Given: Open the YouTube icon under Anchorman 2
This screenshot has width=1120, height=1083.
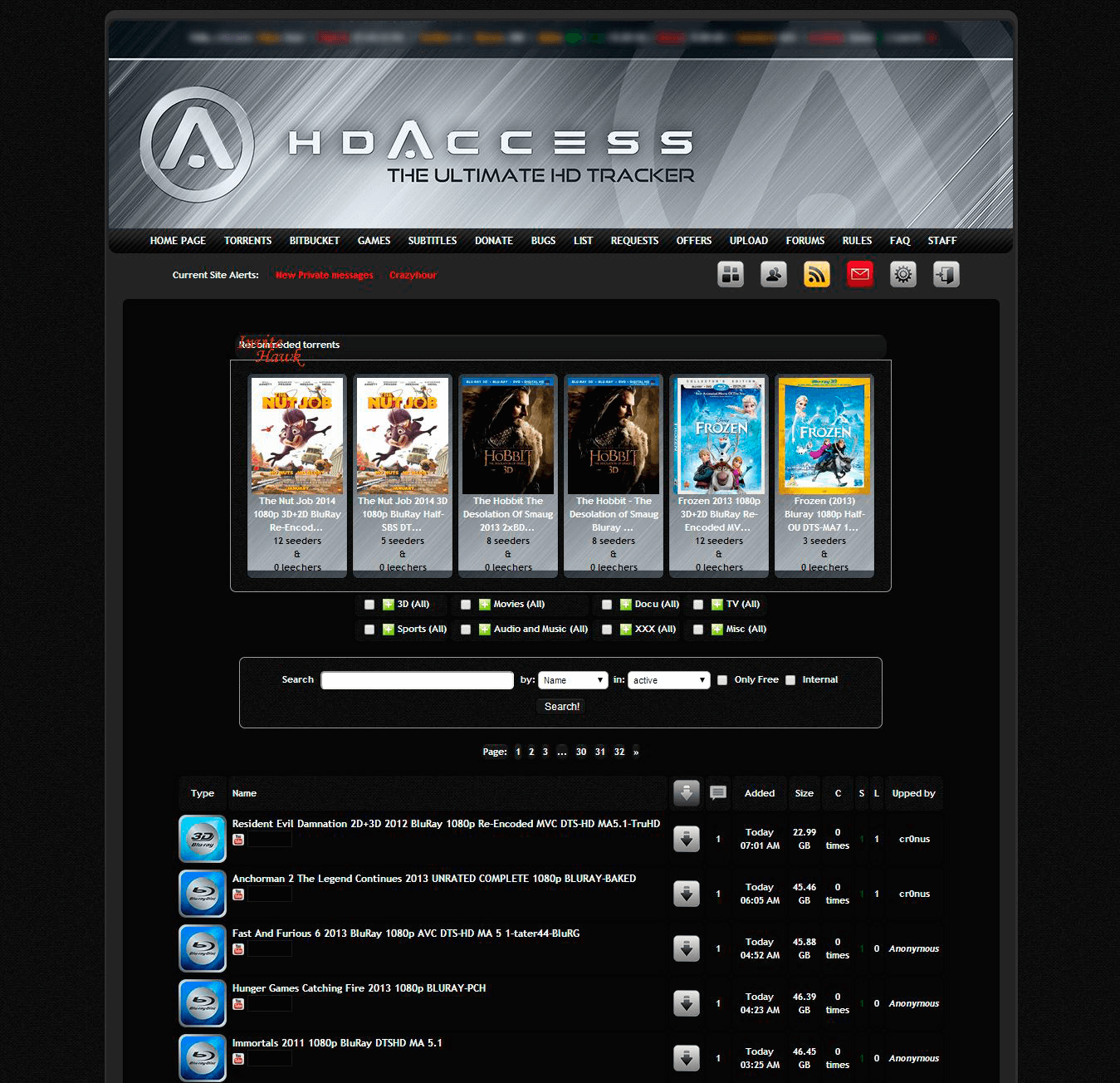Looking at the screenshot, I should pos(238,894).
